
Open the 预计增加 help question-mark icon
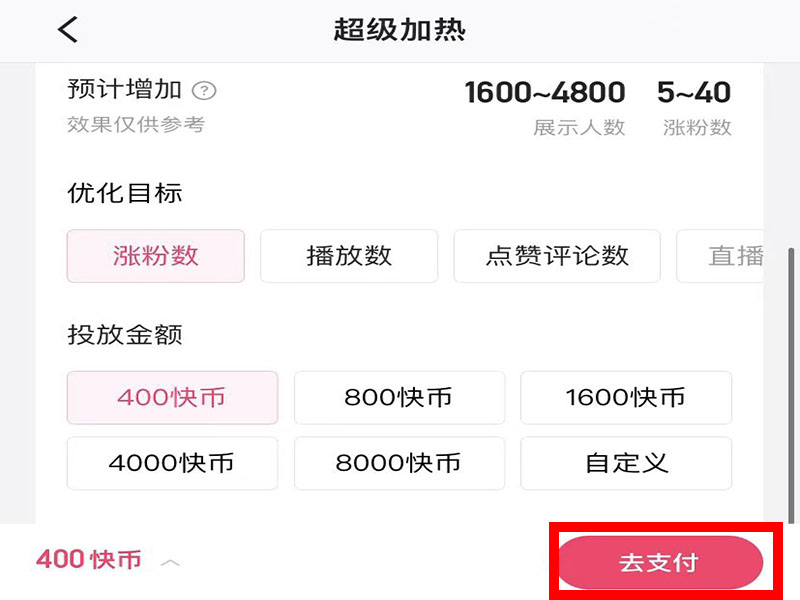coord(204,91)
